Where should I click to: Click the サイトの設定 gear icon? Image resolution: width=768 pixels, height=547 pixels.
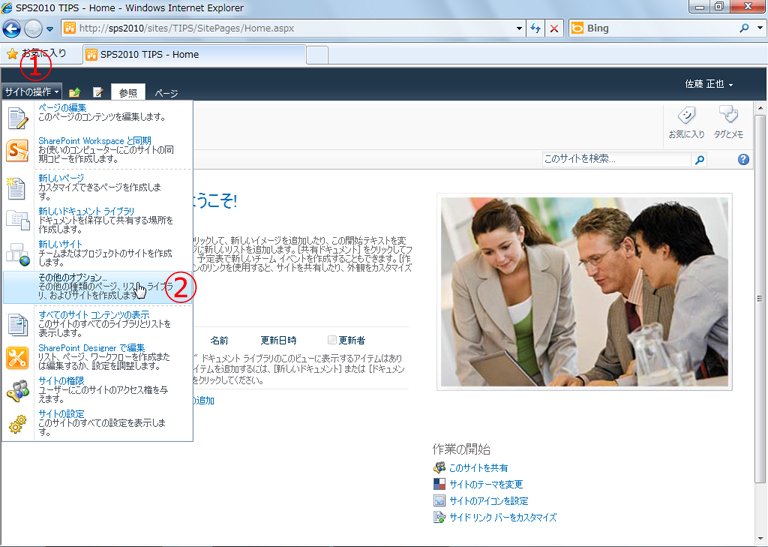18,424
